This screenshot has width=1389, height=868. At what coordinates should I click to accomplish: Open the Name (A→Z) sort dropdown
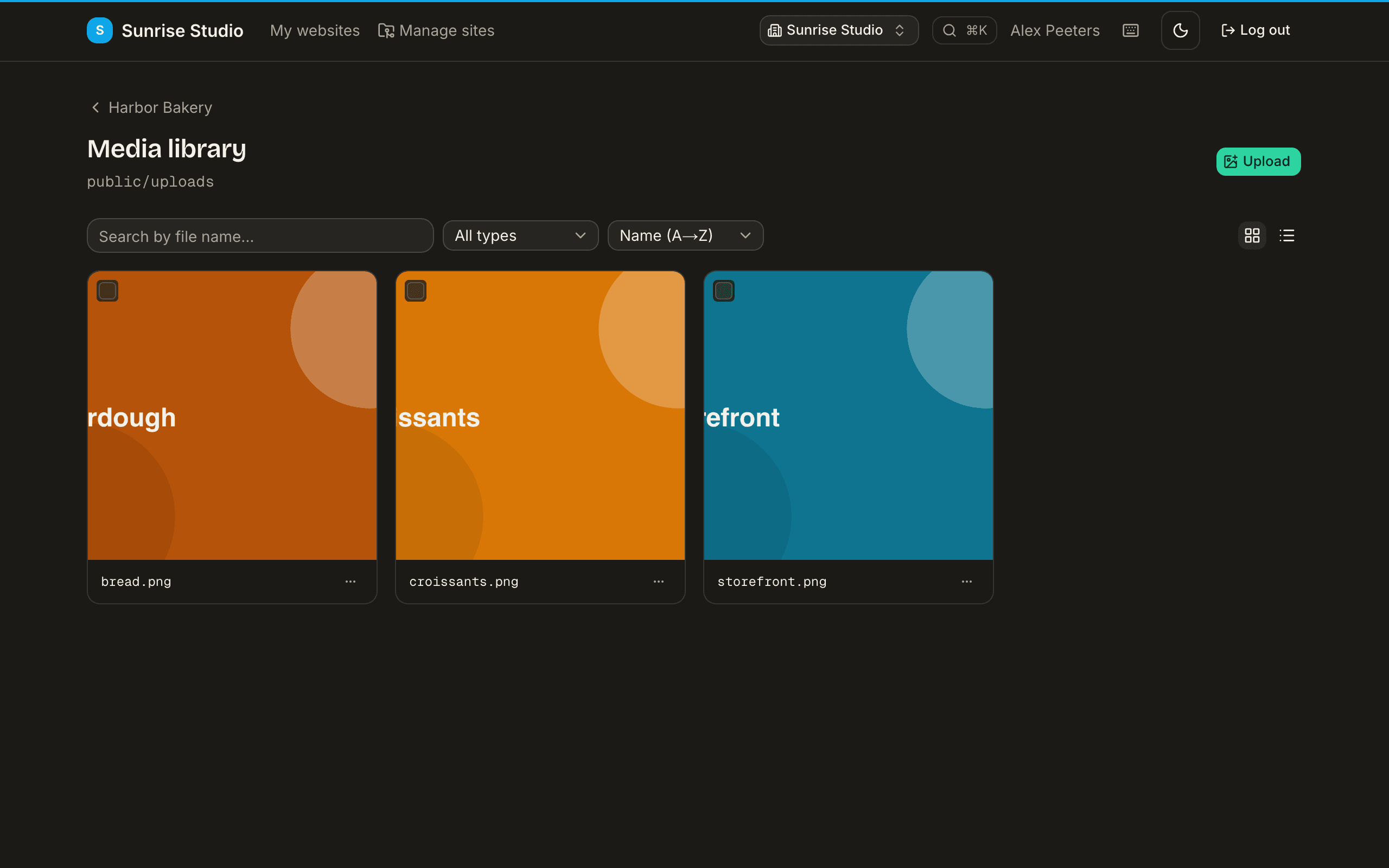pyautogui.click(x=685, y=235)
